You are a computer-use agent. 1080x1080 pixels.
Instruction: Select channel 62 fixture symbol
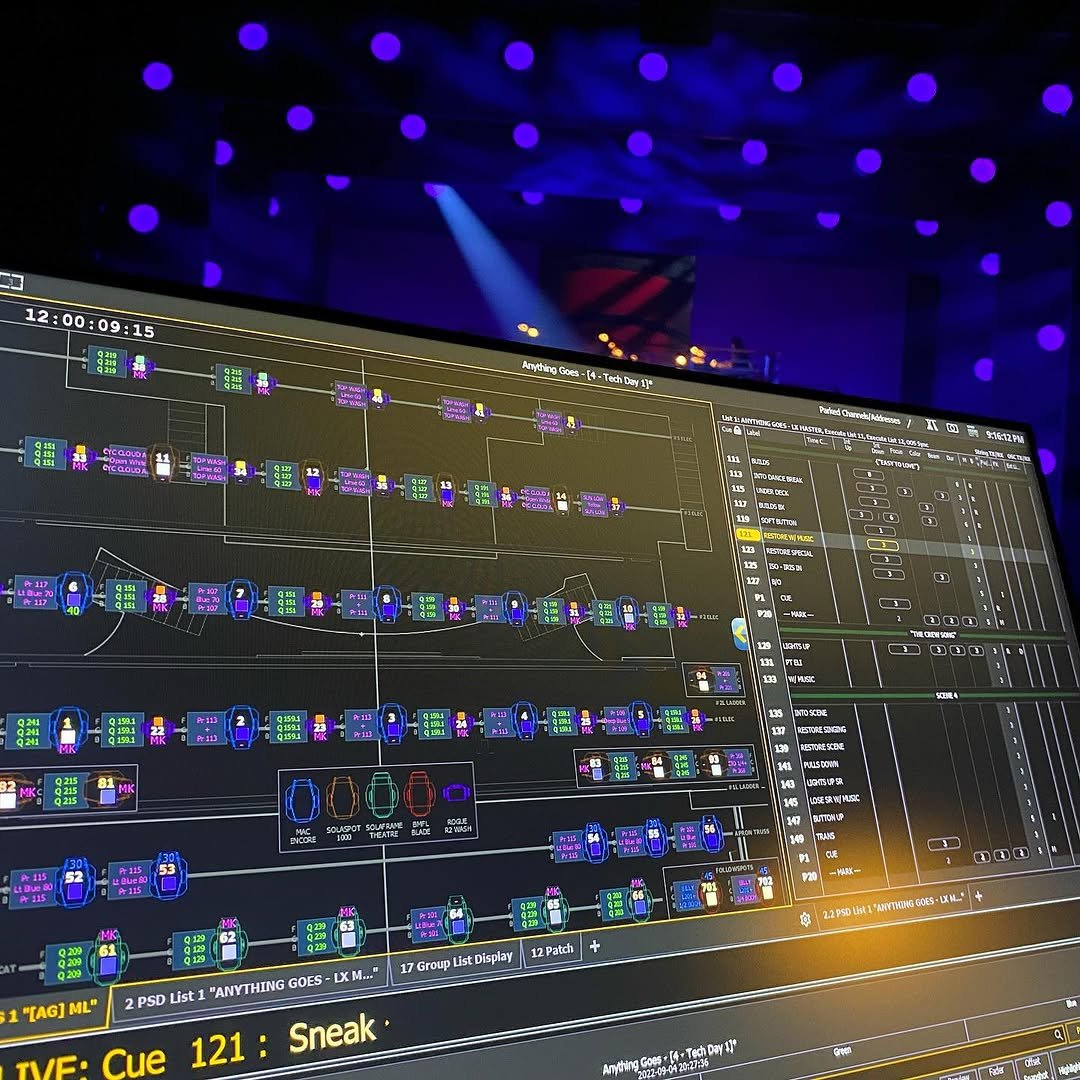click(228, 944)
